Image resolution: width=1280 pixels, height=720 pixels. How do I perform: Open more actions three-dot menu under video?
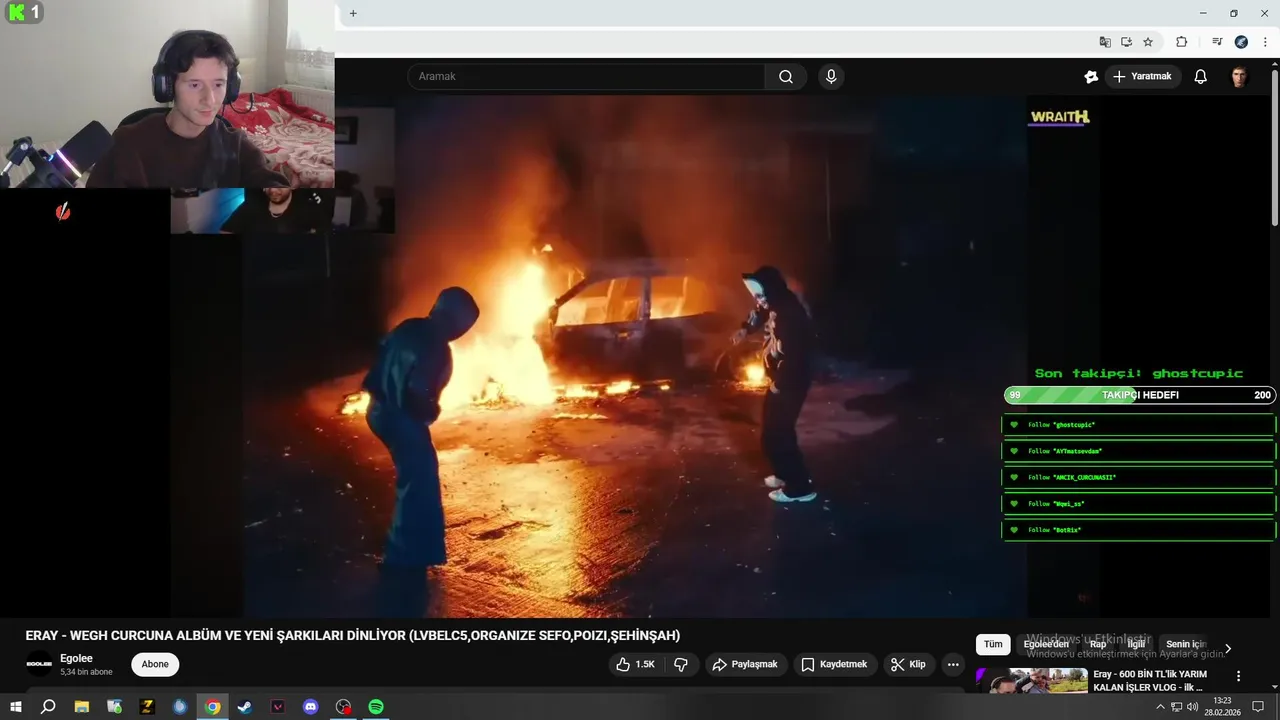[x=953, y=664]
